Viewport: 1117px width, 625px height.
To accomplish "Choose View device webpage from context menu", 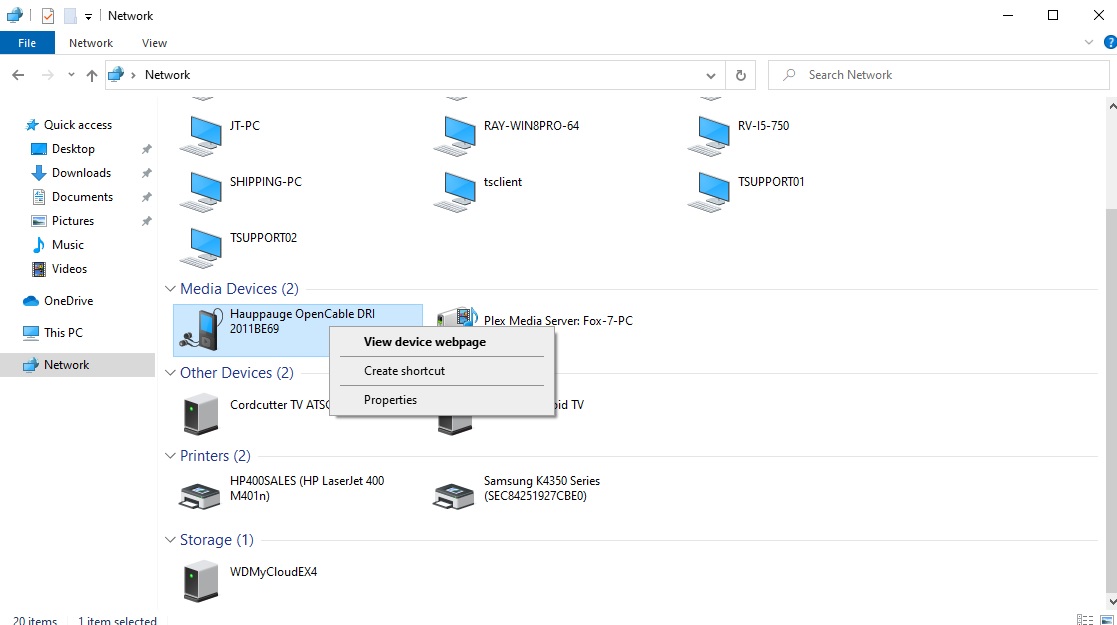I will [x=424, y=342].
